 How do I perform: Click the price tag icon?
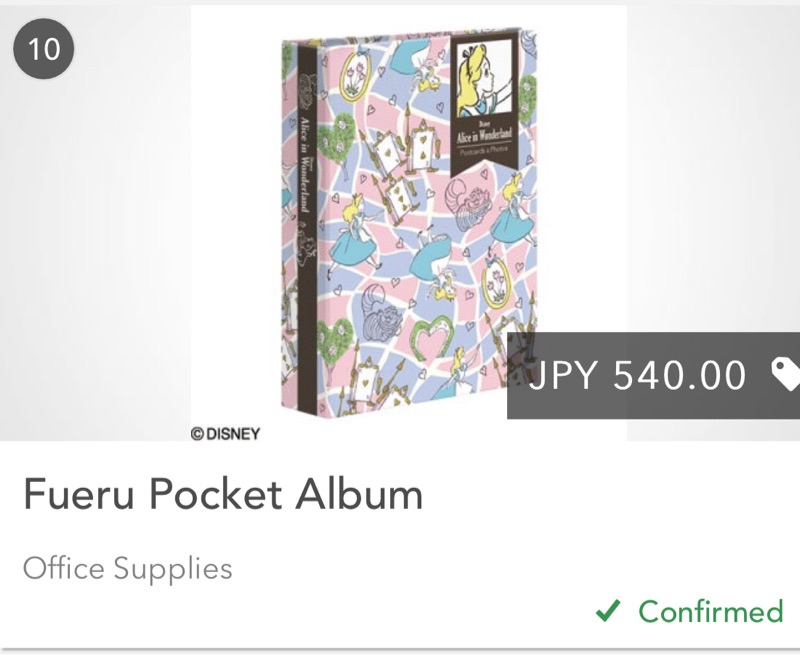pyautogui.click(x=786, y=374)
